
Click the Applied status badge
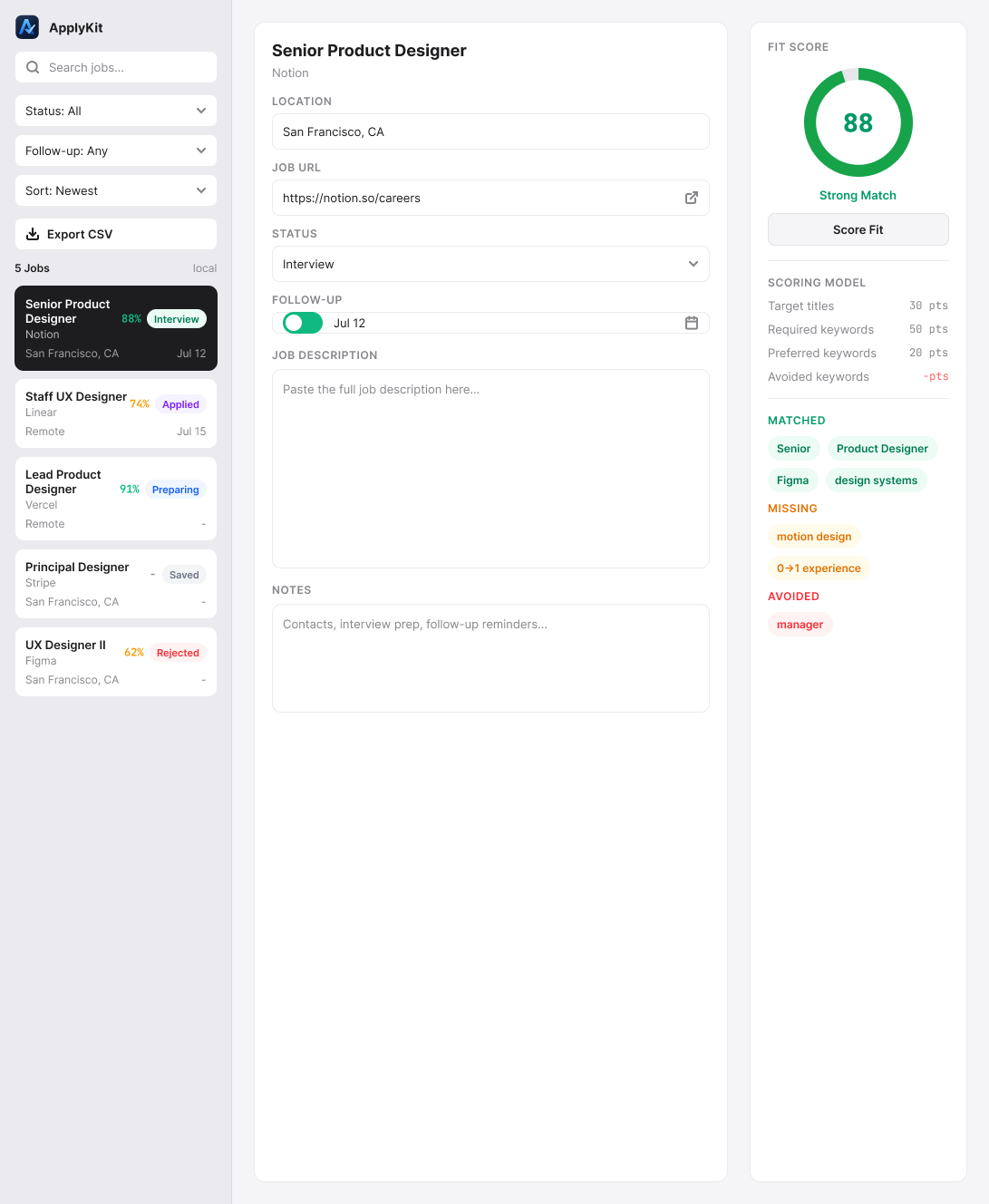pyautogui.click(x=180, y=404)
